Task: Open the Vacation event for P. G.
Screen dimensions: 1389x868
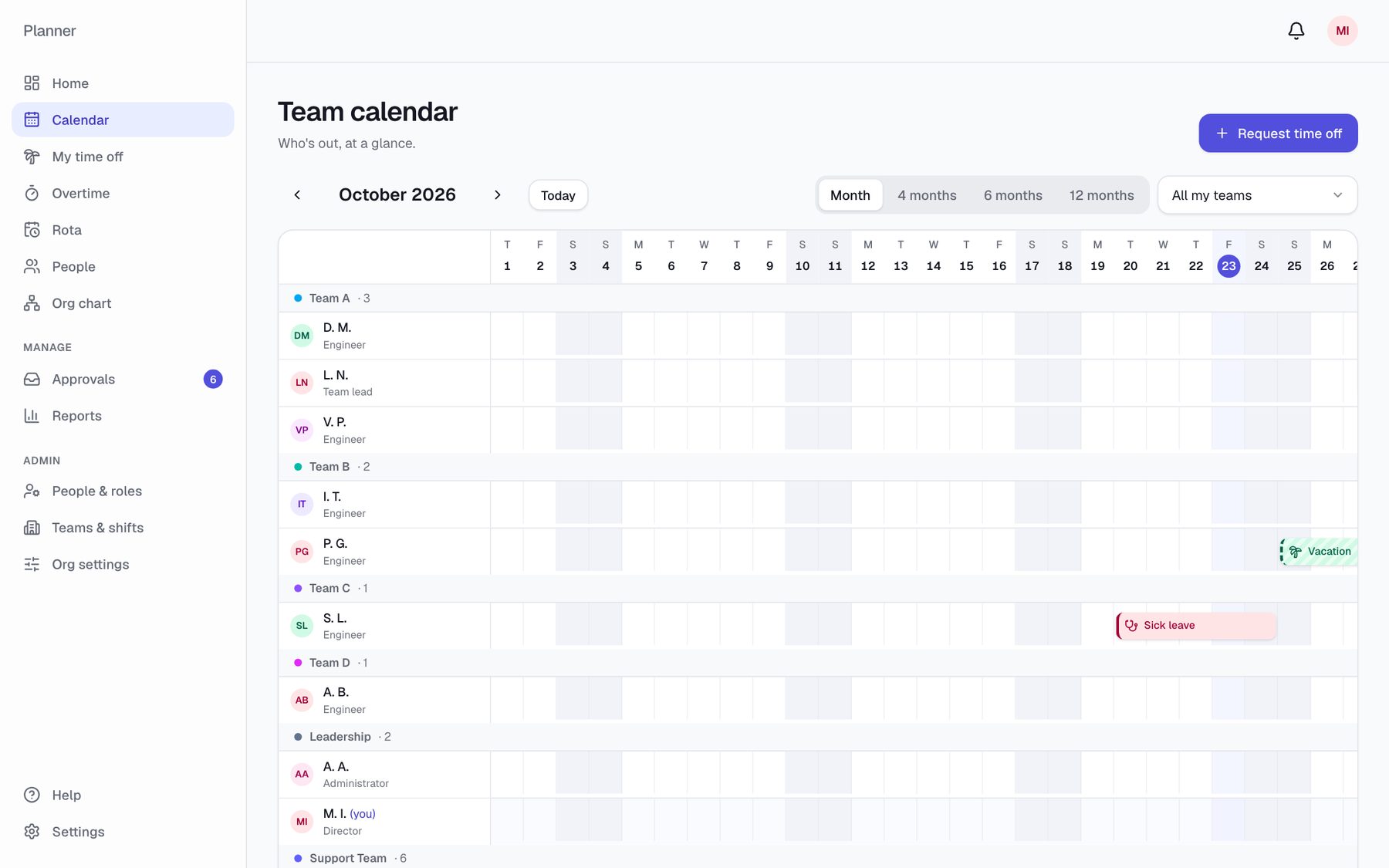Action: click(x=1319, y=552)
